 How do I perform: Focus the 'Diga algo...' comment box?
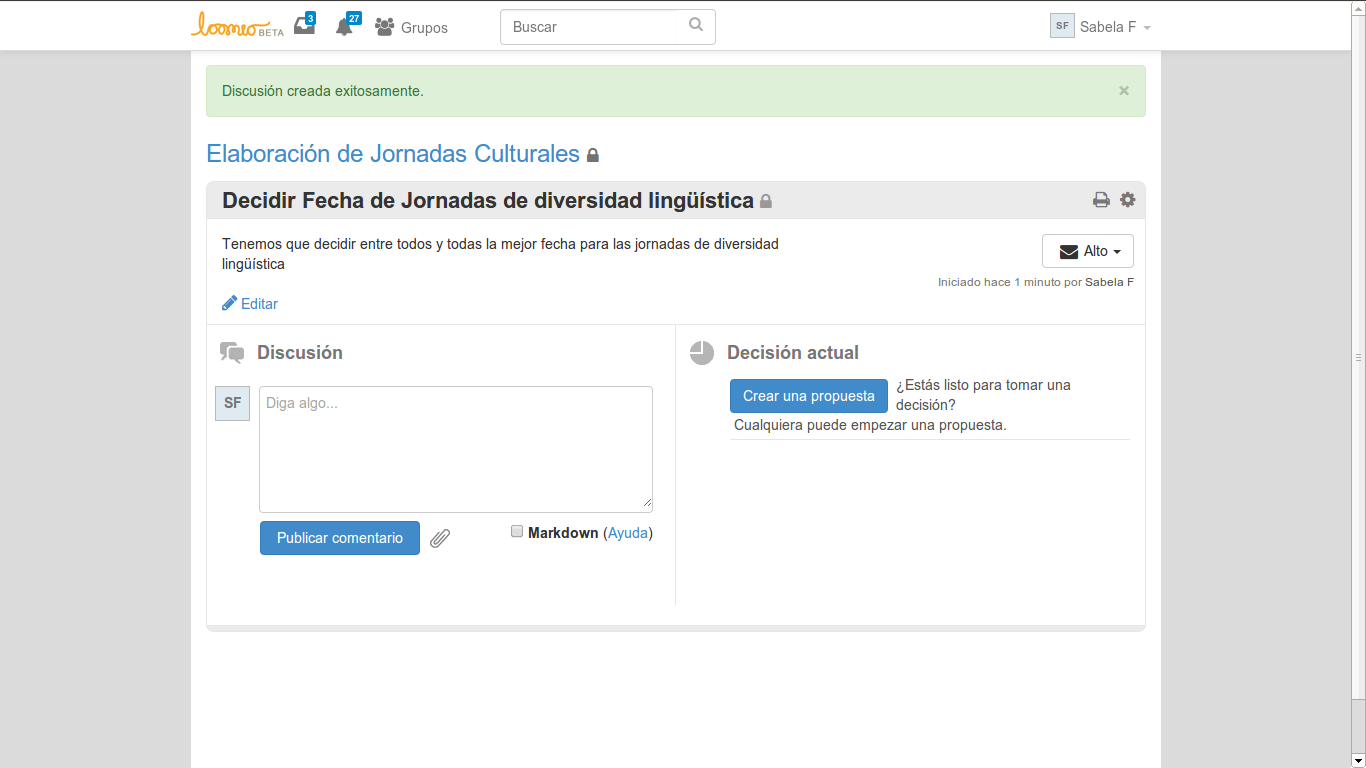(455, 450)
